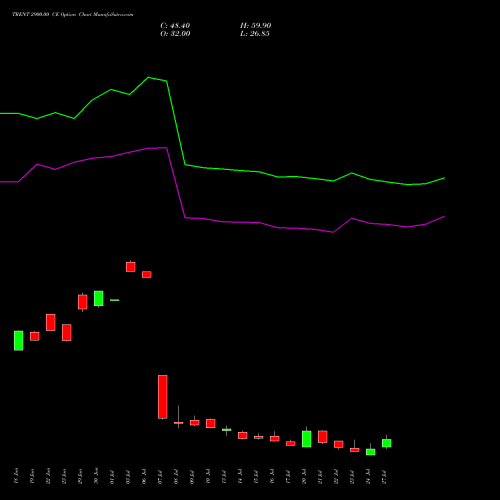Image resolution: width=500 pixels, height=500 pixels.
Task: Click the 18 Jun date label
Action: pos(17,476)
